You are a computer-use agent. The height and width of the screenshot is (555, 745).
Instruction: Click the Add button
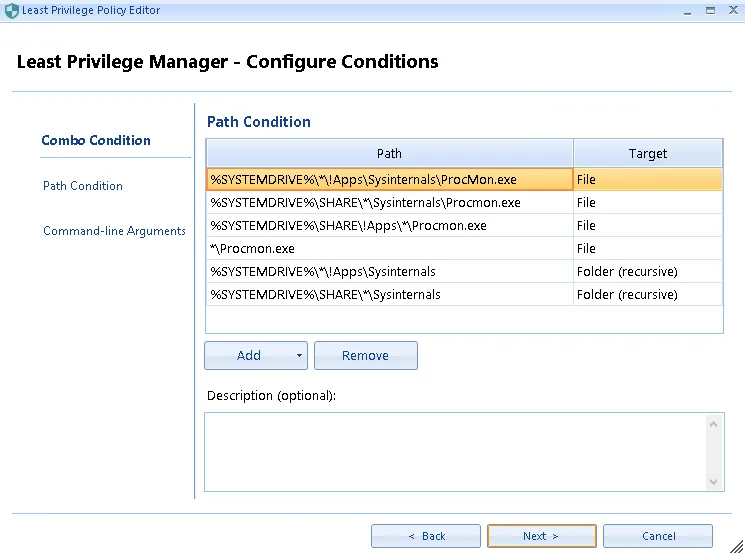pyautogui.click(x=249, y=356)
